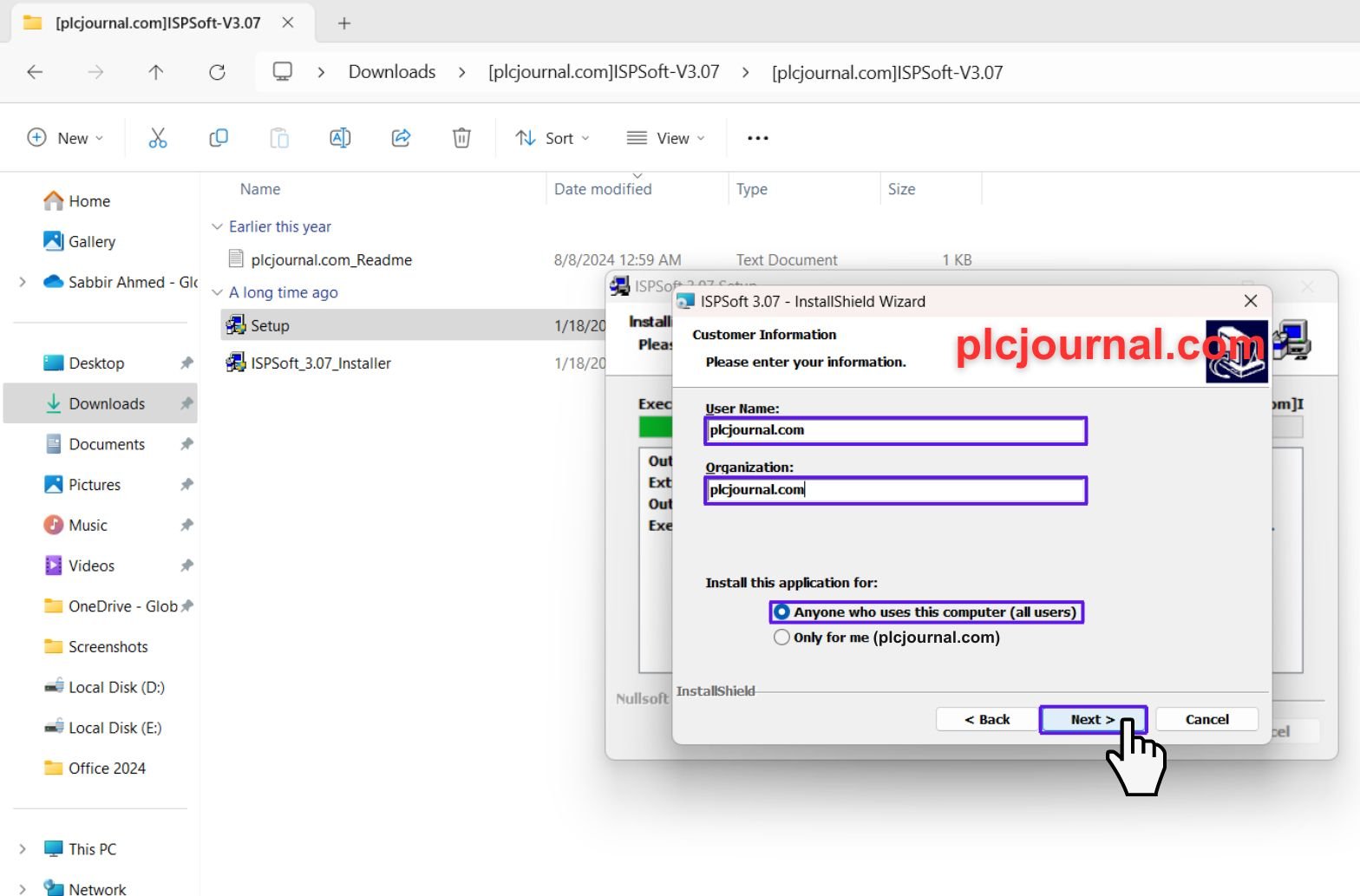Screen dimensions: 1360x896
Task: Open Downloads in the sidebar
Action: pos(101,403)
